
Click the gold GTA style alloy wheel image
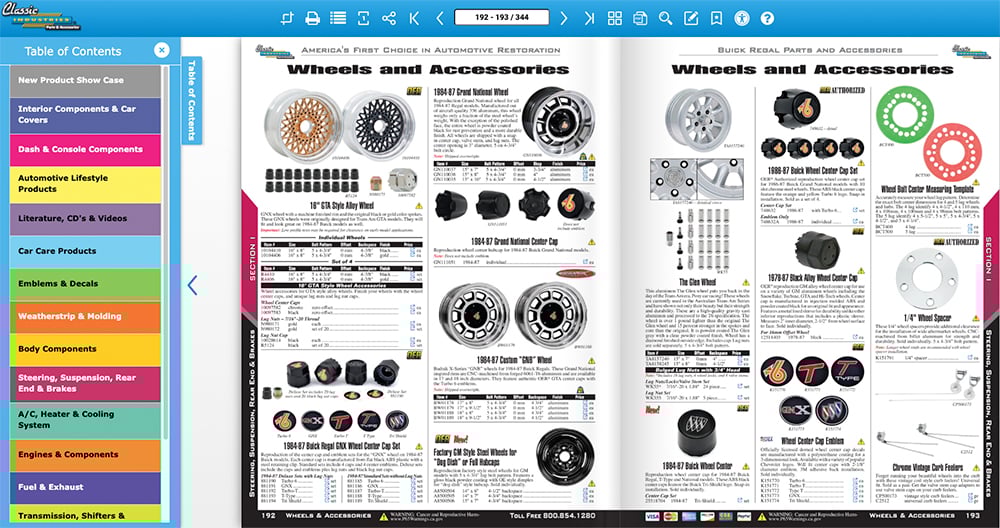302,125
